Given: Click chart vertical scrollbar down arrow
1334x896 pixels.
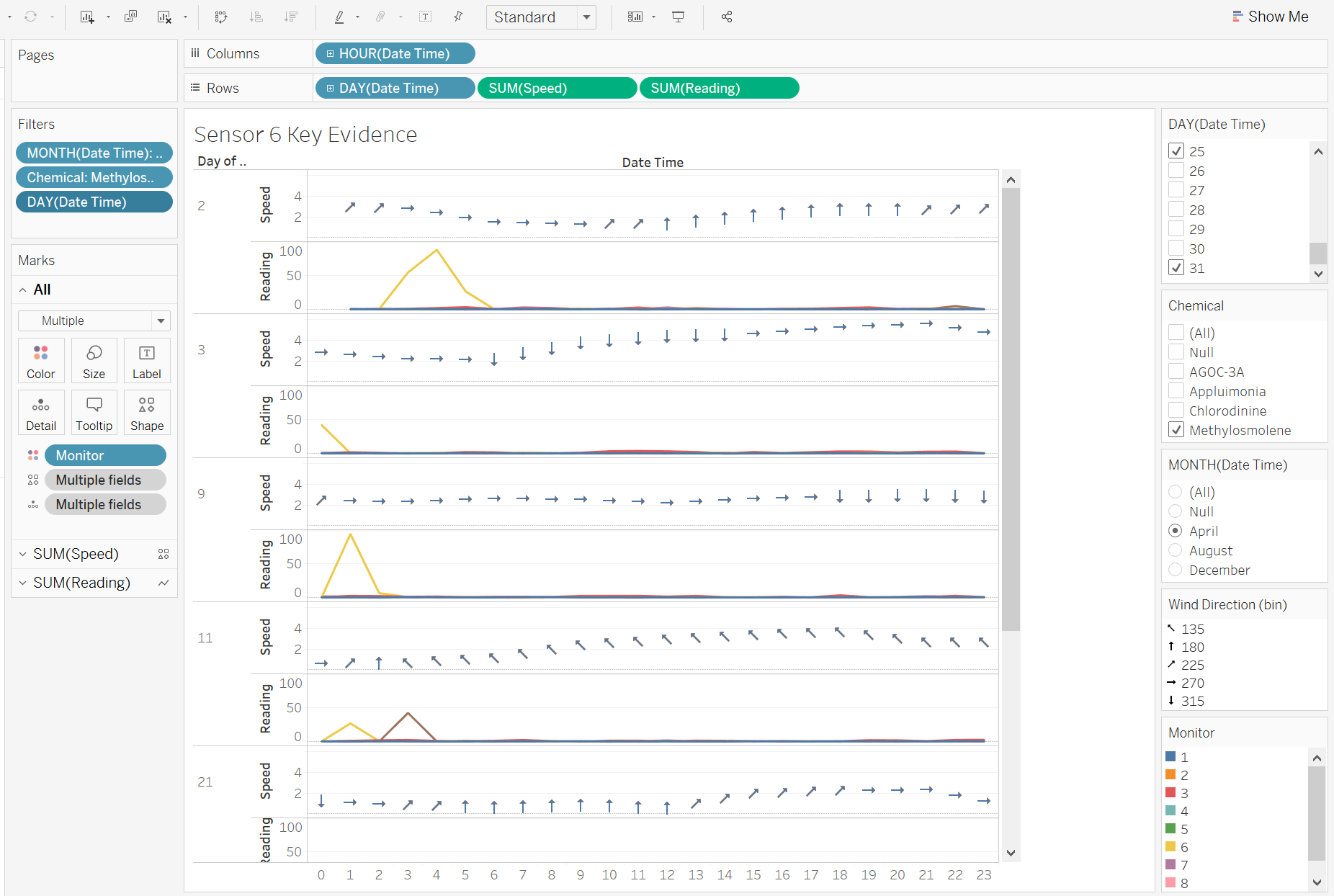Looking at the screenshot, I should pyautogui.click(x=1011, y=853).
